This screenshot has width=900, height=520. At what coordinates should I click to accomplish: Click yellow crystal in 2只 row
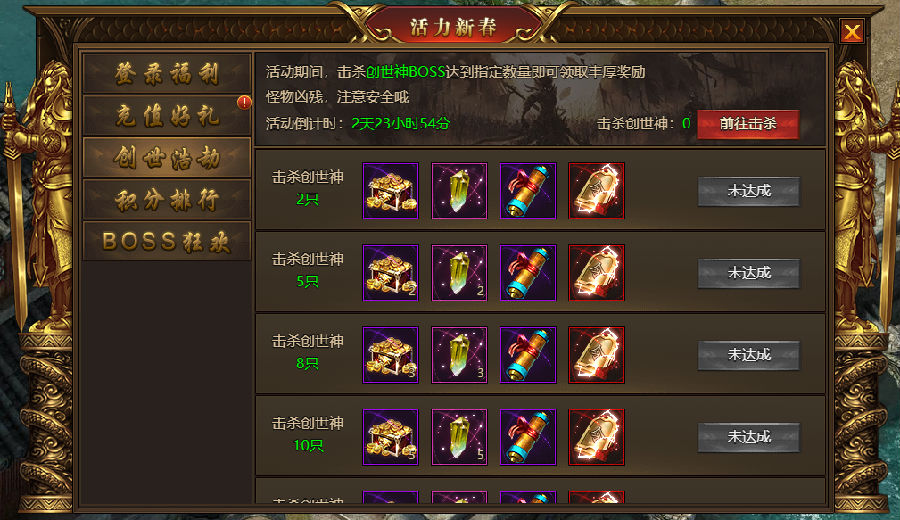[459, 191]
